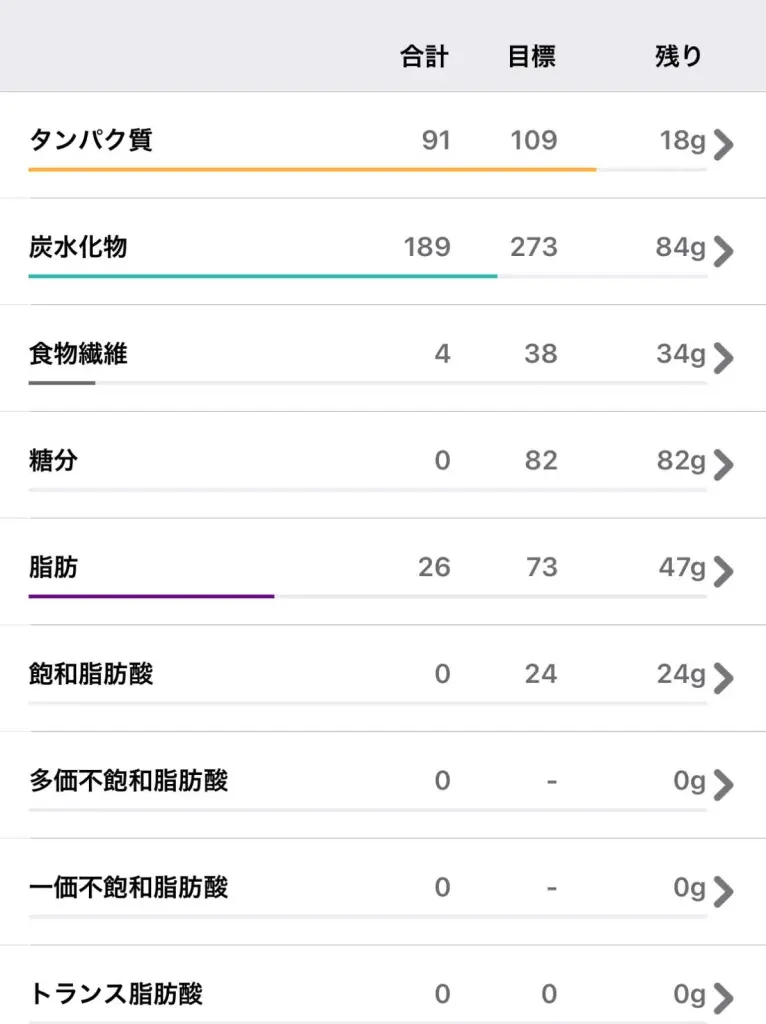Tap the 多価不飽和脂肪酸 chevron icon

coord(724,785)
